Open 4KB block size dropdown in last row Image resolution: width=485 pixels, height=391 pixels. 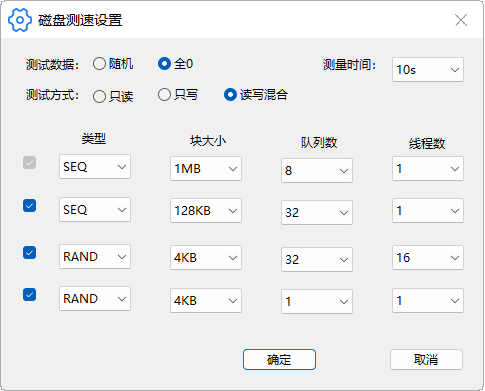click(x=206, y=301)
